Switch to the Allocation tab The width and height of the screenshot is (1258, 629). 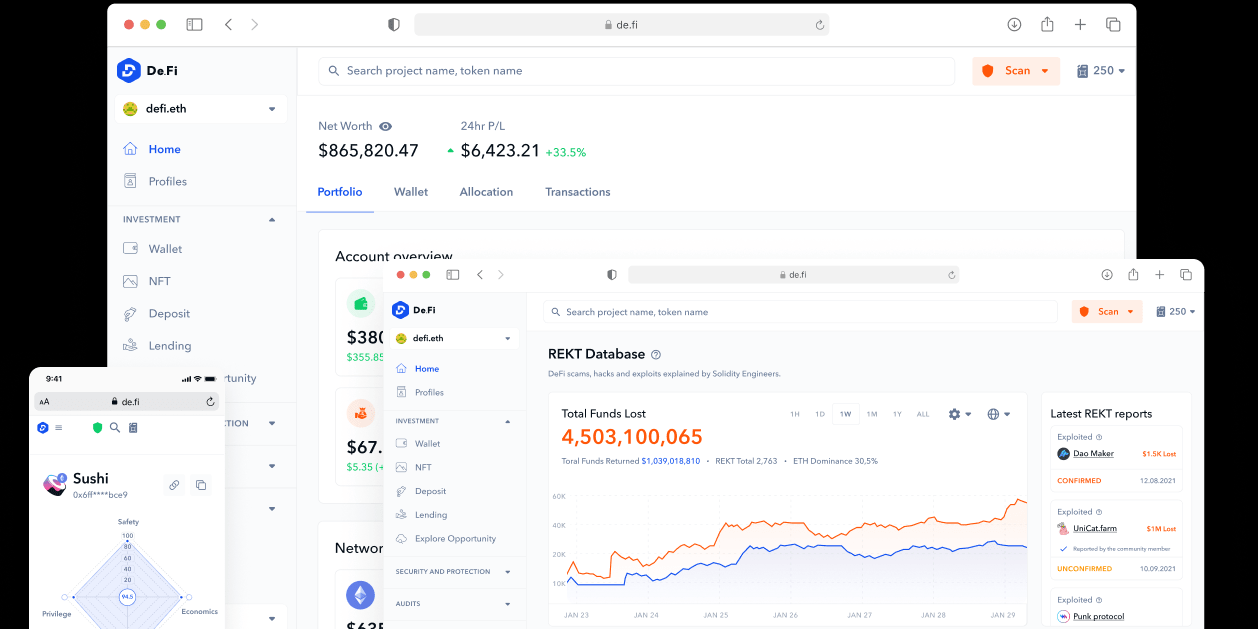pos(486,192)
